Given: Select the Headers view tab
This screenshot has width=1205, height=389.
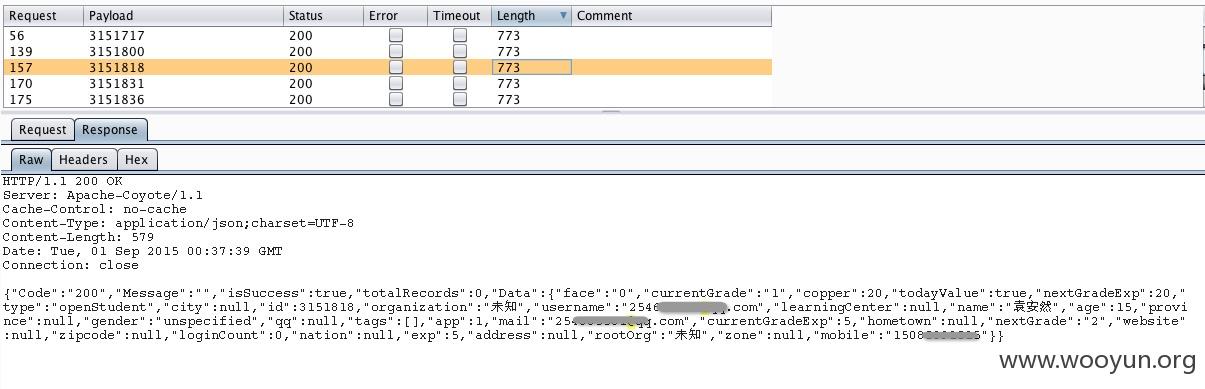Looking at the screenshot, I should click(83, 160).
